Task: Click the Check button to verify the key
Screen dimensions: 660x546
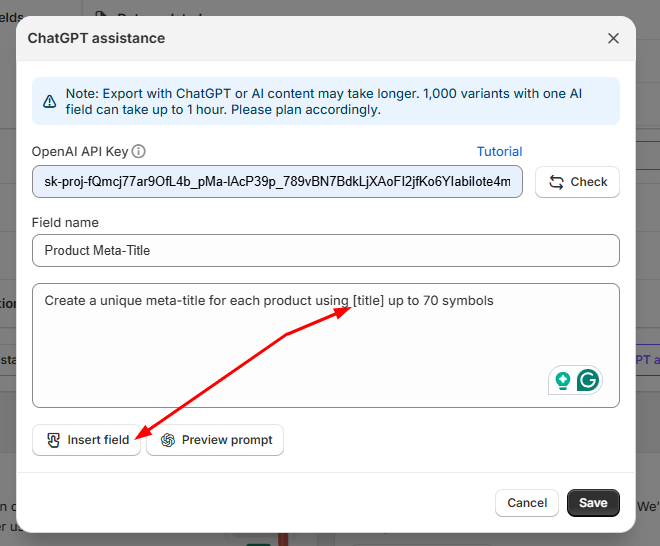Action: pos(577,182)
